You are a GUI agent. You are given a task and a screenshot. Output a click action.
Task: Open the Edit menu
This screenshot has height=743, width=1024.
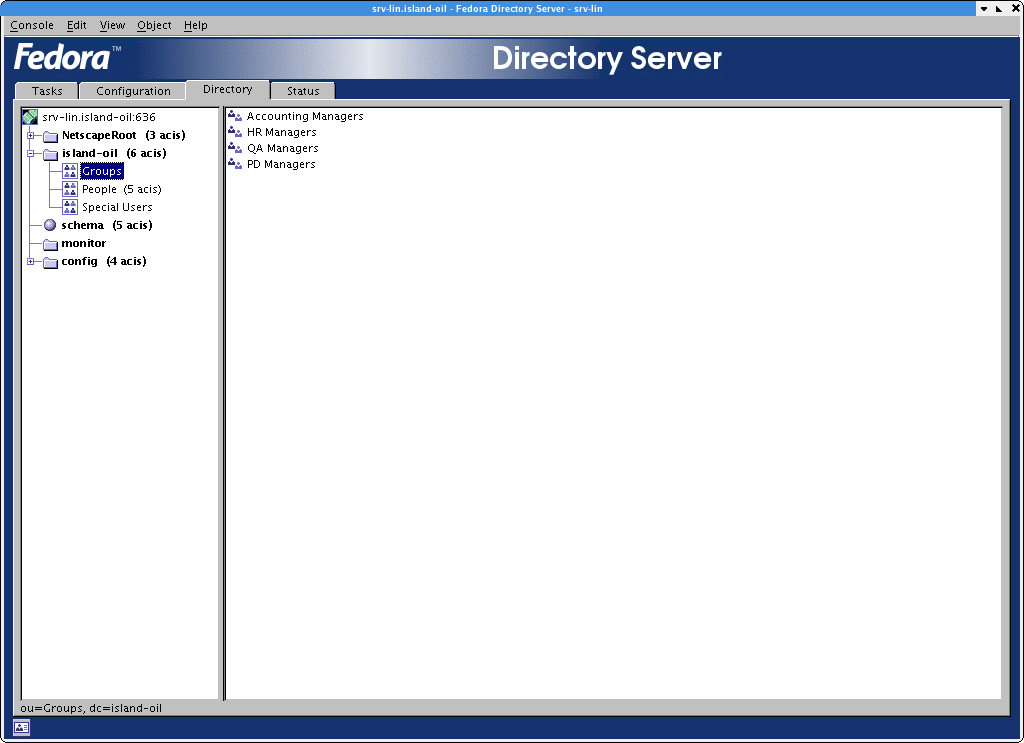(x=76, y=25)
